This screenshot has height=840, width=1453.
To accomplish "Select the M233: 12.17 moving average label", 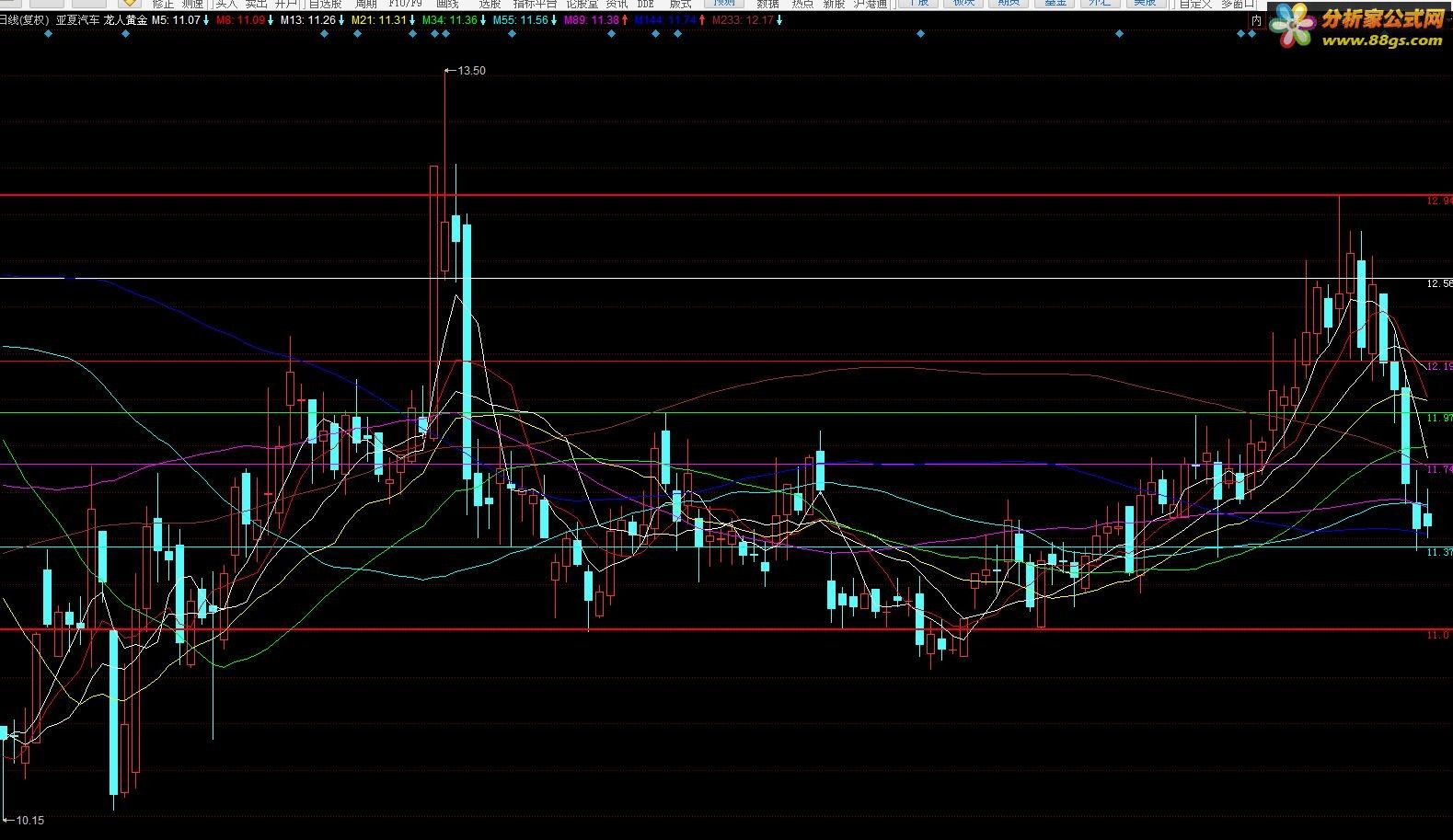I will coord(744,19).
